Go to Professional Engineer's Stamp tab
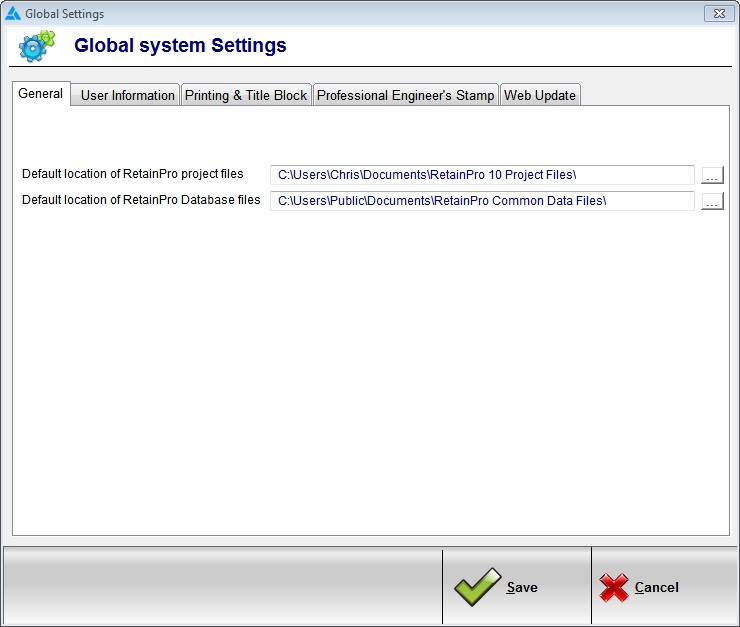 (405, 95)
